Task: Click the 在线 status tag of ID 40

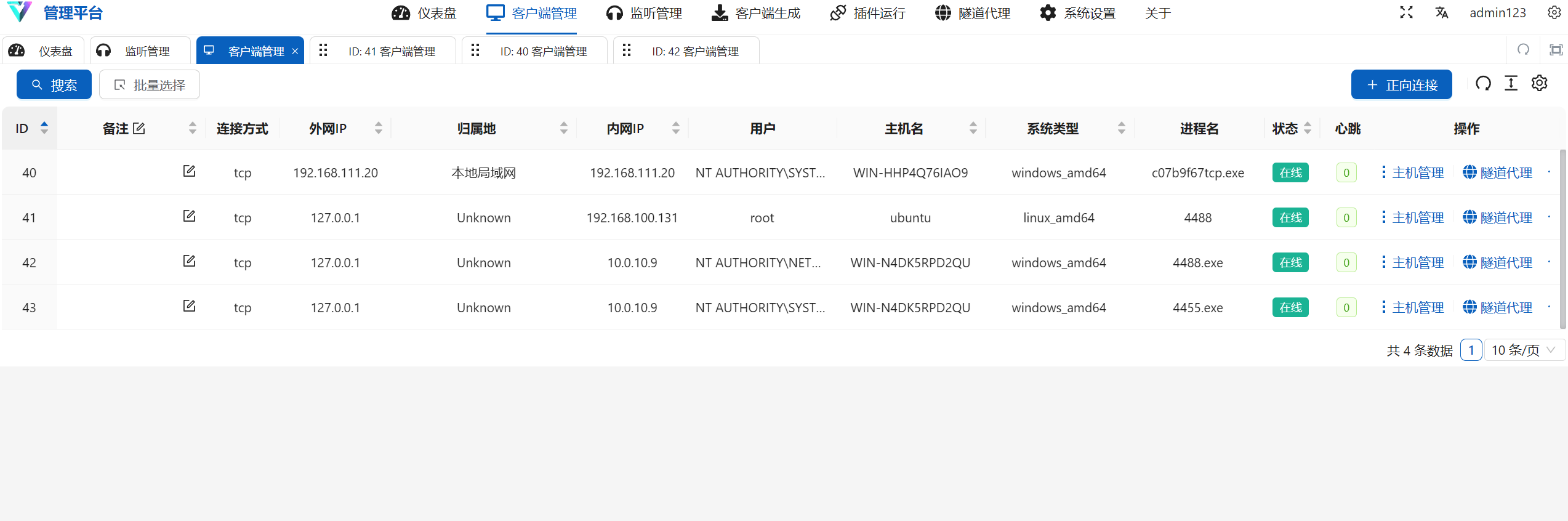Action: coord(1290,172)
